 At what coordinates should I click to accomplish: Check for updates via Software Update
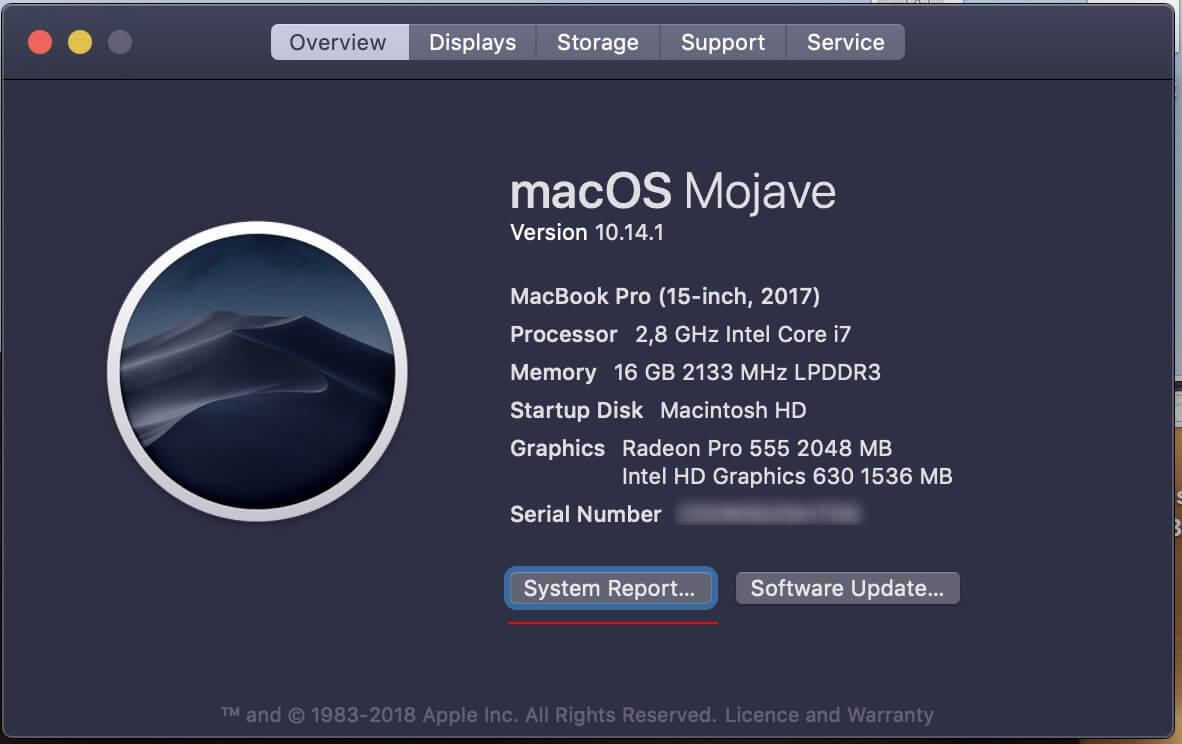pyautogui.click(x=847, y=588)
